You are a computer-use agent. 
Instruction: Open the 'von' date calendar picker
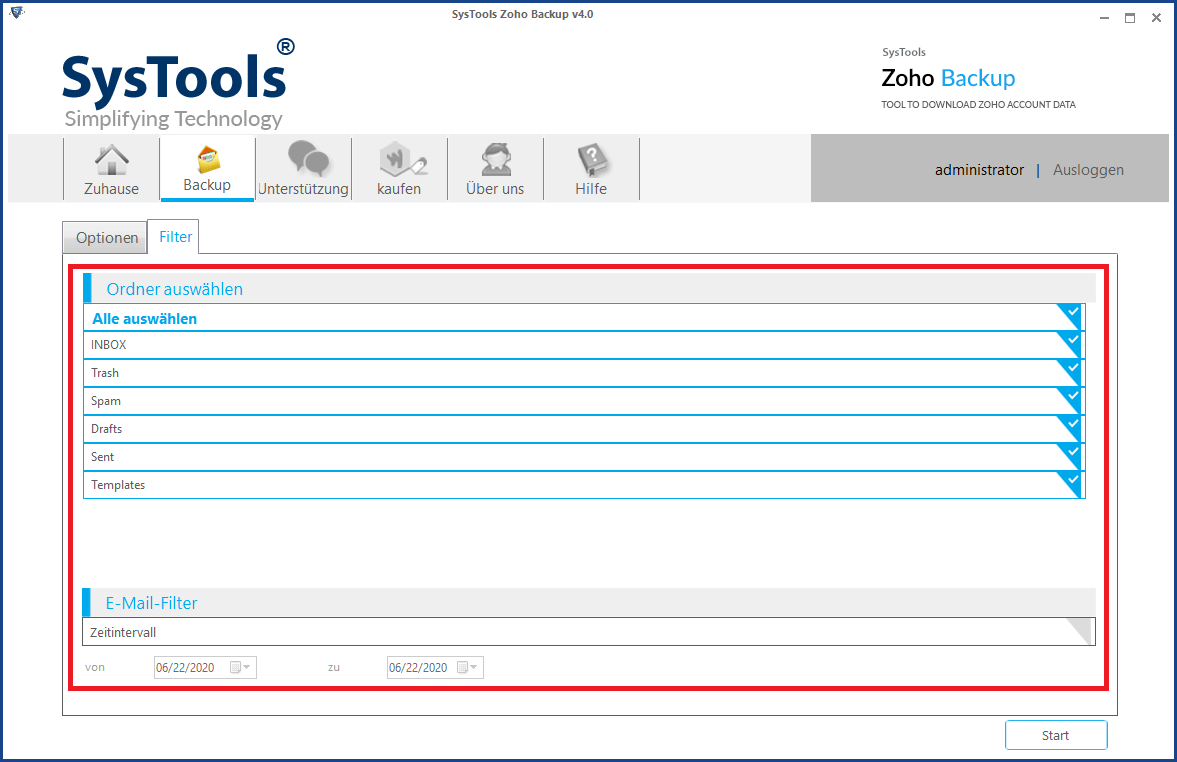239,667
